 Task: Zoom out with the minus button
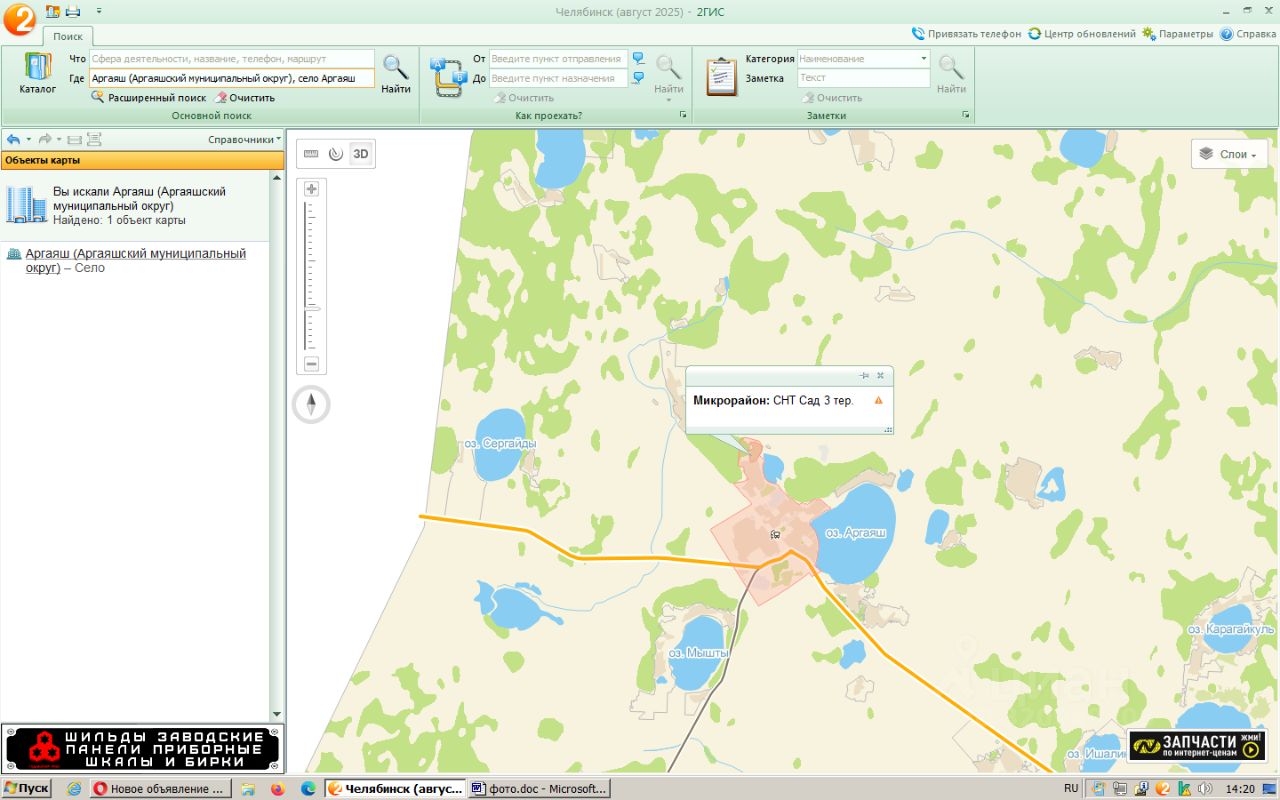[311, 364]
